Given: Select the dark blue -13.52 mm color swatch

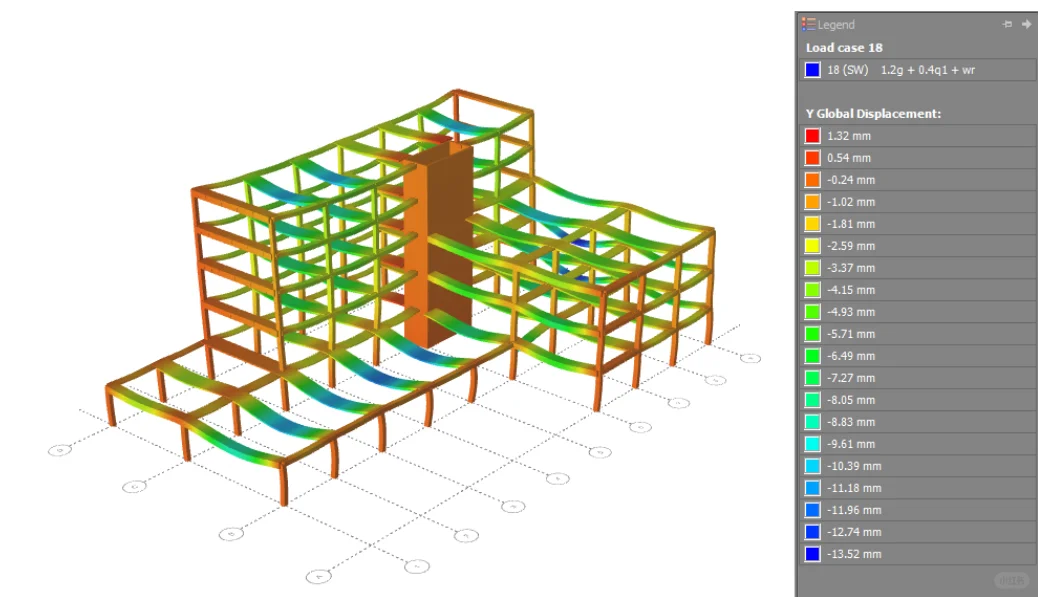Looking at the screenshot, I should pos(812,554).
